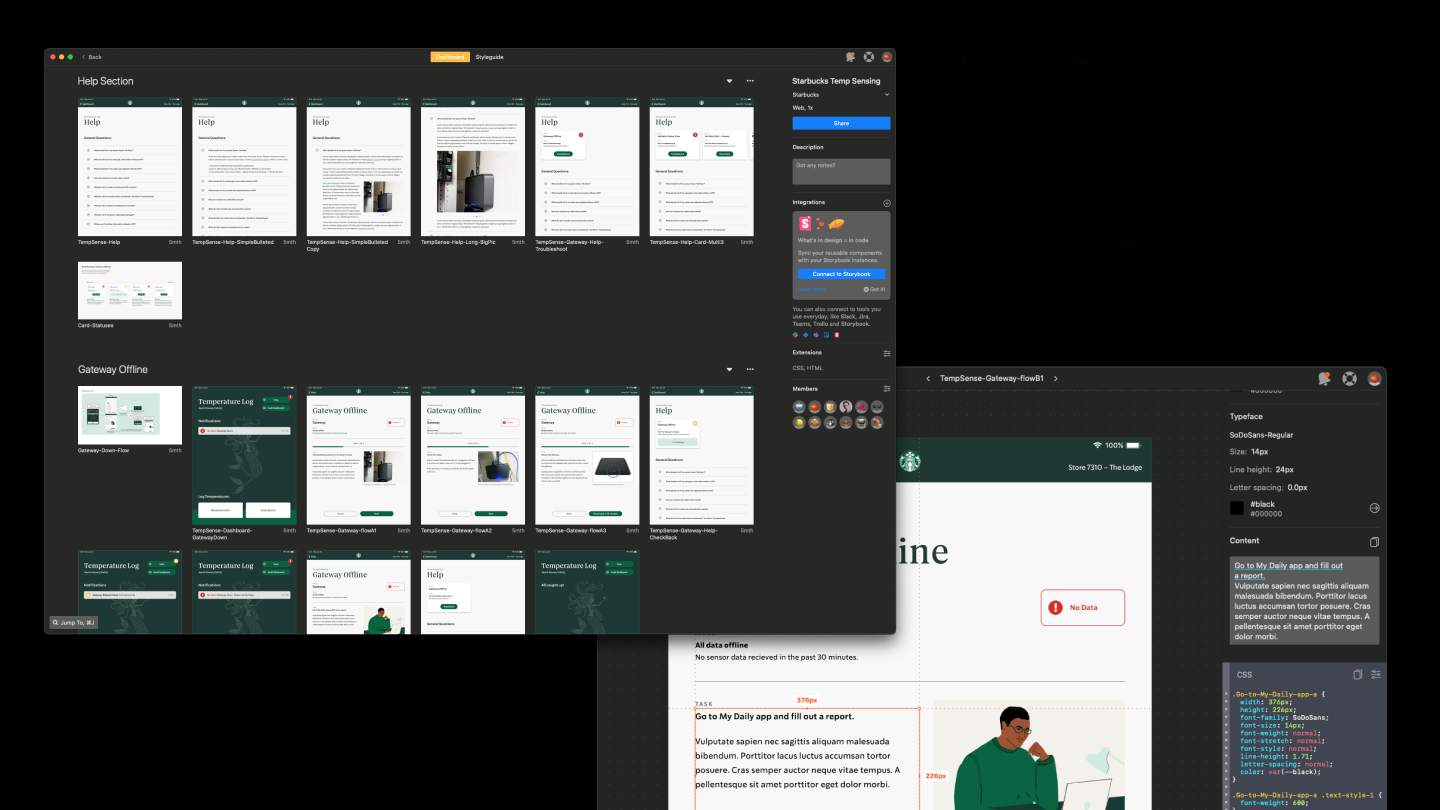Go to previous screen in TempSense-Gateway-flowB1 window

pos(928,379)
